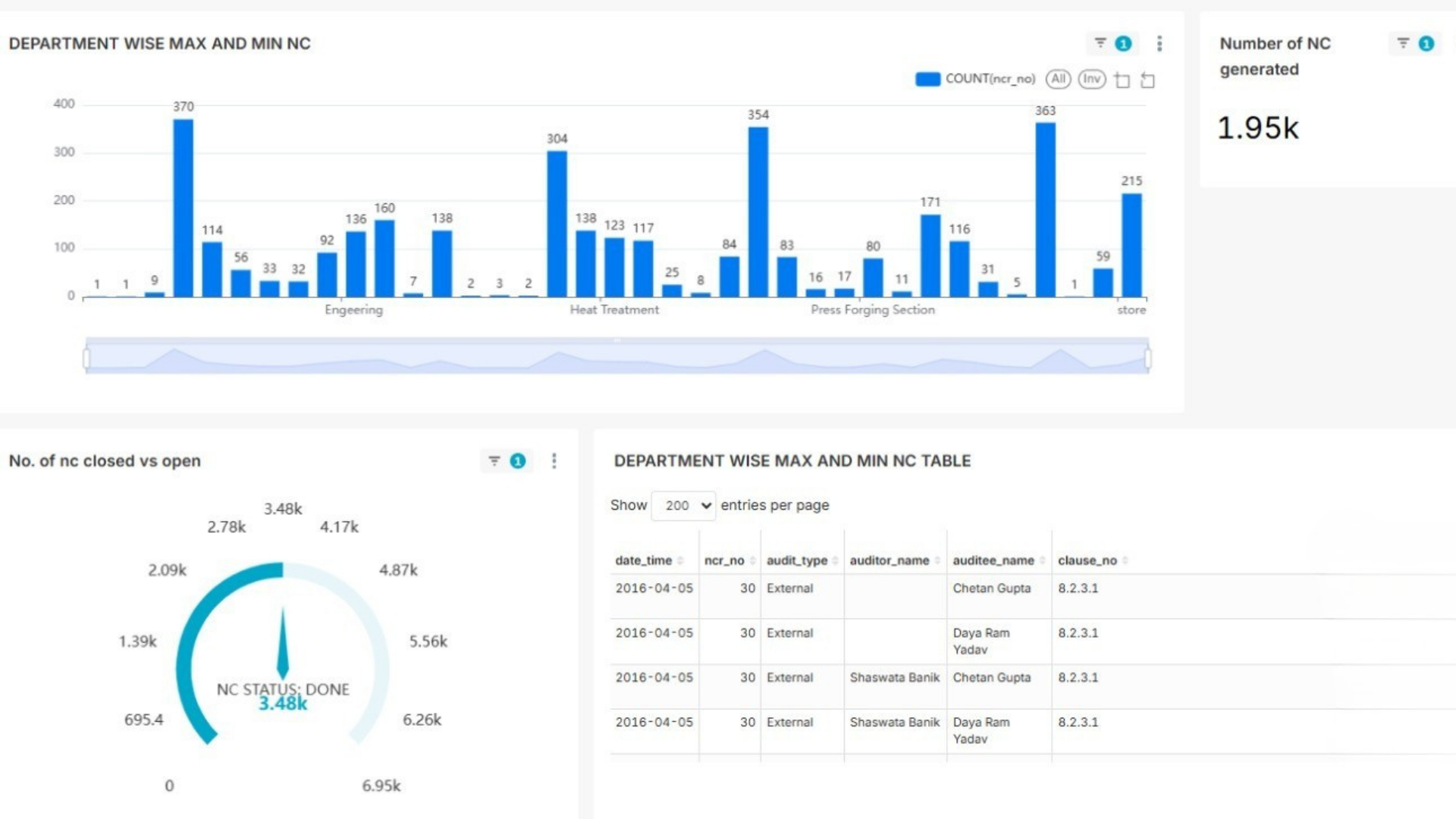Screen dimensions: 1456x819
Task: Open three-dot menu of gauge chart panel
Action: [x=554, y=460]
